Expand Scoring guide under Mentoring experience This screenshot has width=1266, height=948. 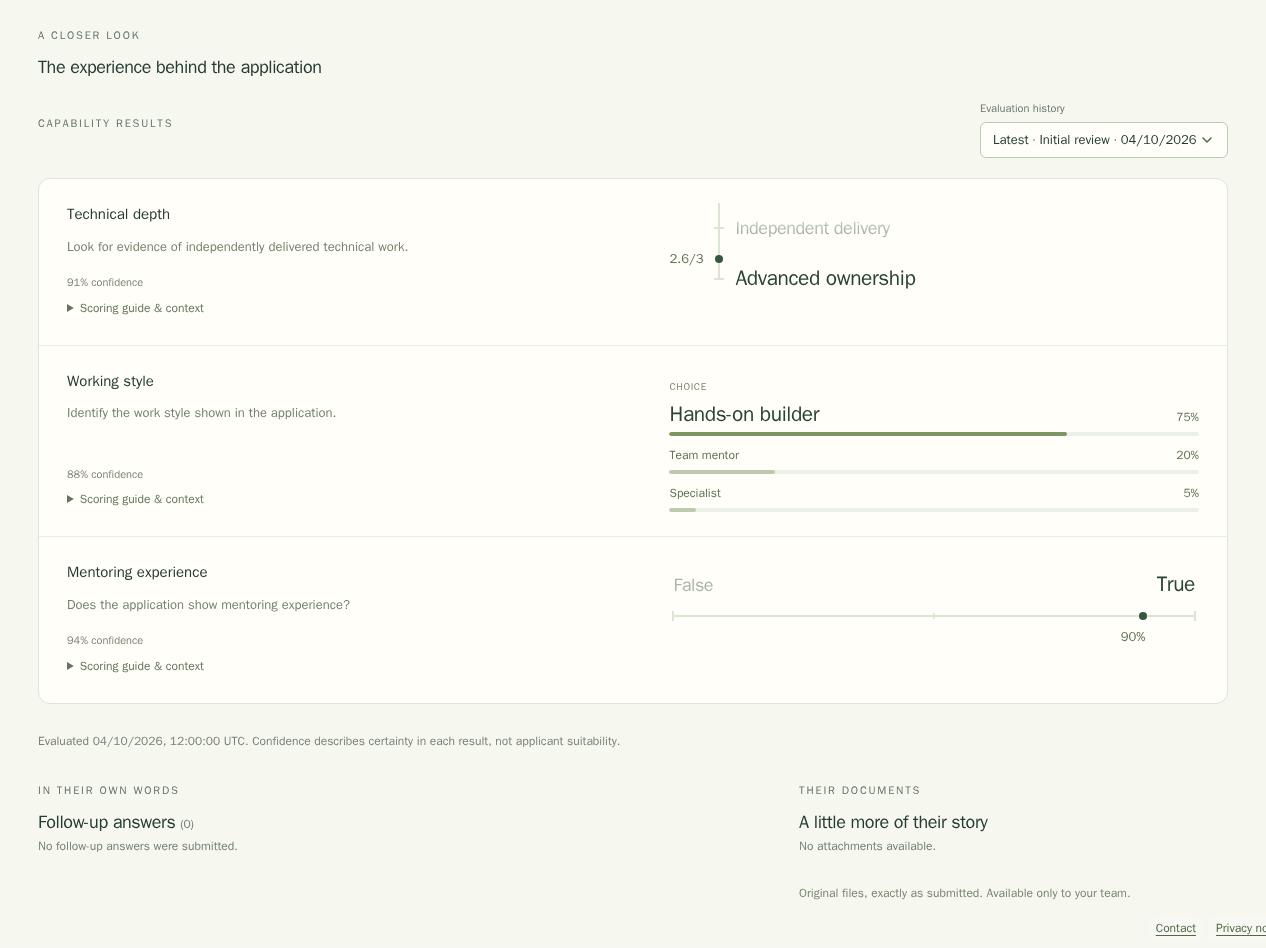pos(135,666)
